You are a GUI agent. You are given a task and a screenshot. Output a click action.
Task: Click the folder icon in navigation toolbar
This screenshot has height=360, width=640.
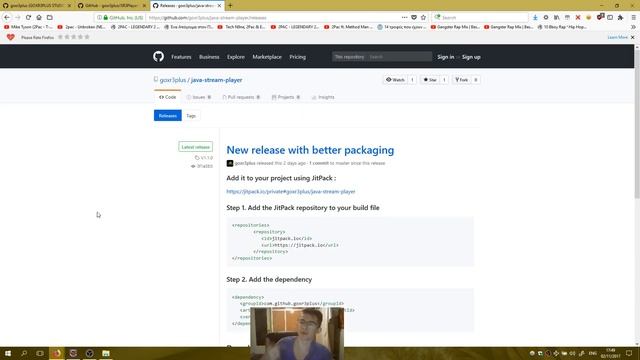pos(49,18)
